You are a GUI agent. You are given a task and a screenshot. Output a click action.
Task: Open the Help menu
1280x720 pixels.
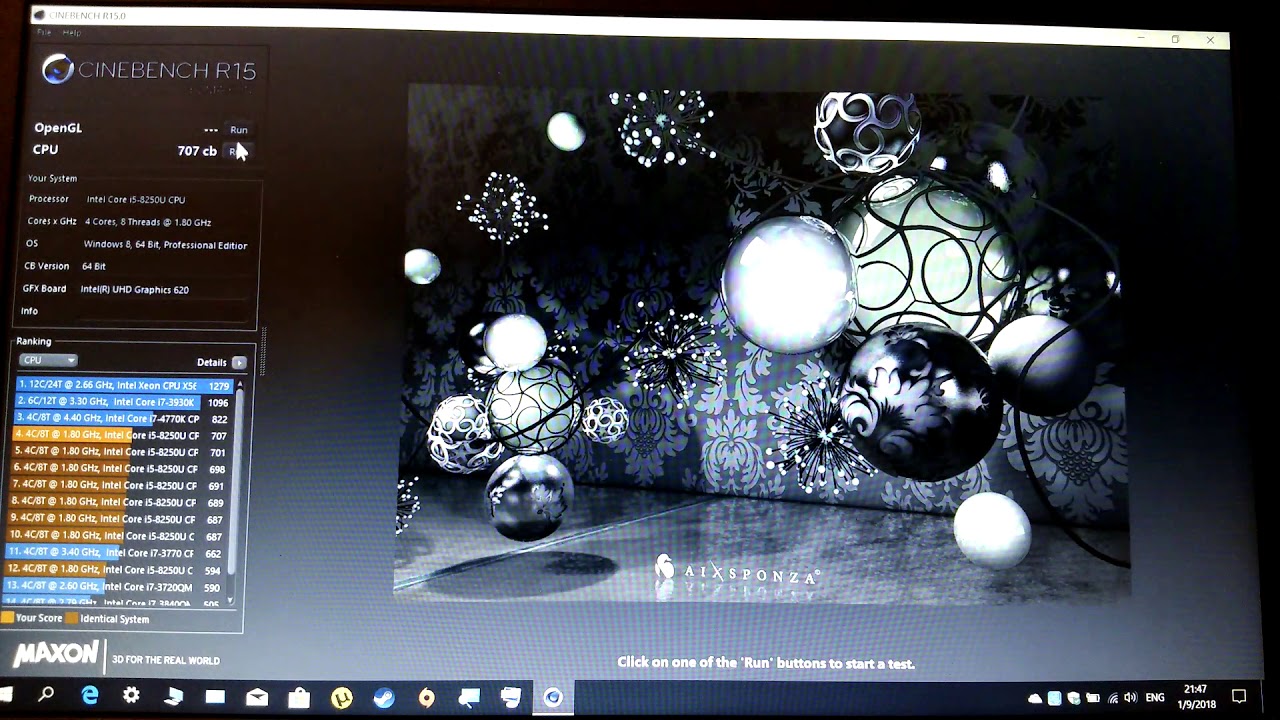(x=72, y=32)
